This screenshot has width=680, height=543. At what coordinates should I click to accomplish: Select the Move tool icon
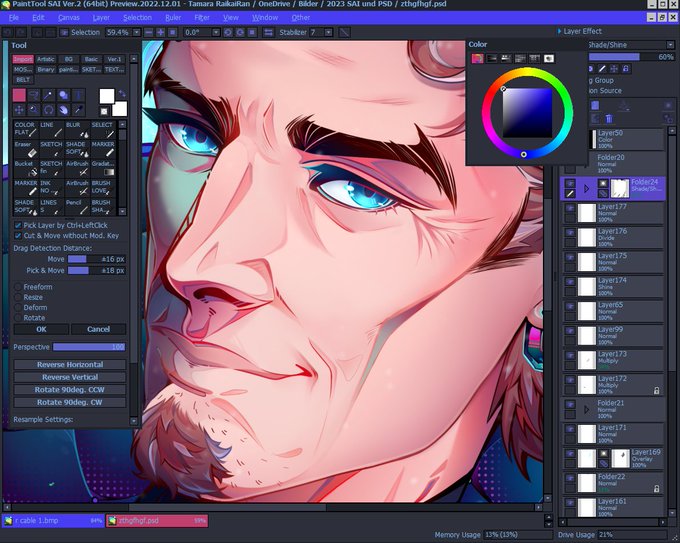click(x=19, y=110)
